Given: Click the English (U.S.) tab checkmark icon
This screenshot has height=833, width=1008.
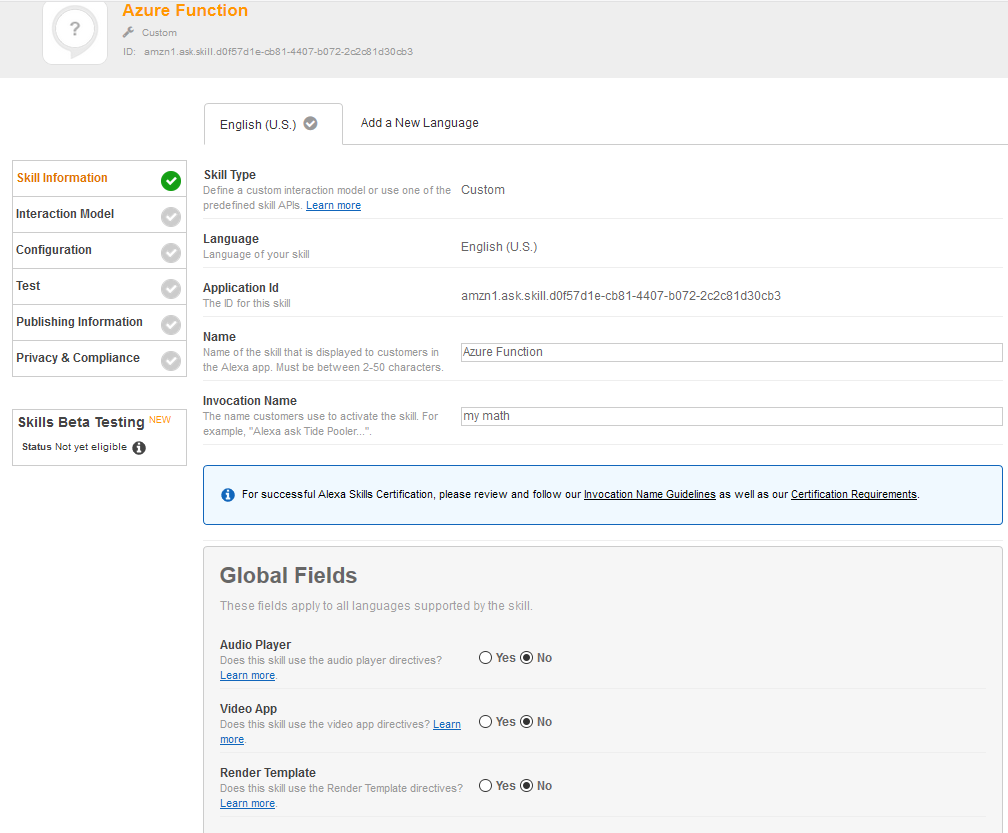Looking at the screenshot, I should click(310, 123).
